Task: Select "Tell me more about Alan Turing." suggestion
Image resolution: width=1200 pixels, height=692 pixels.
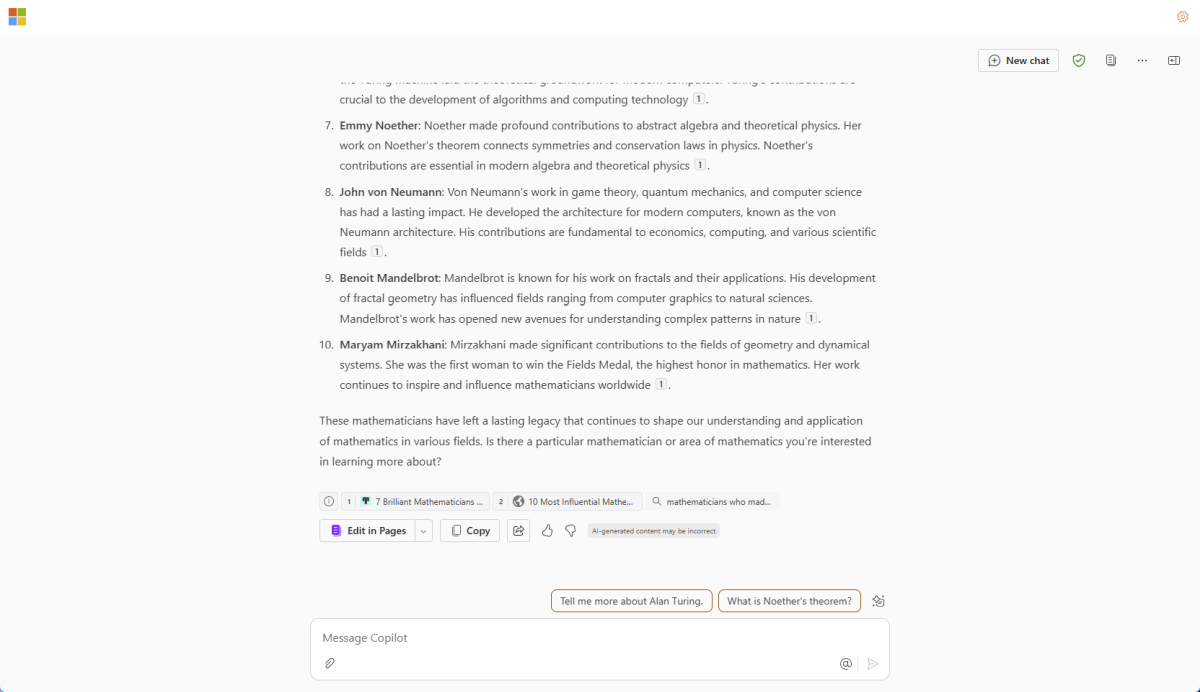Action: point(632,601)
